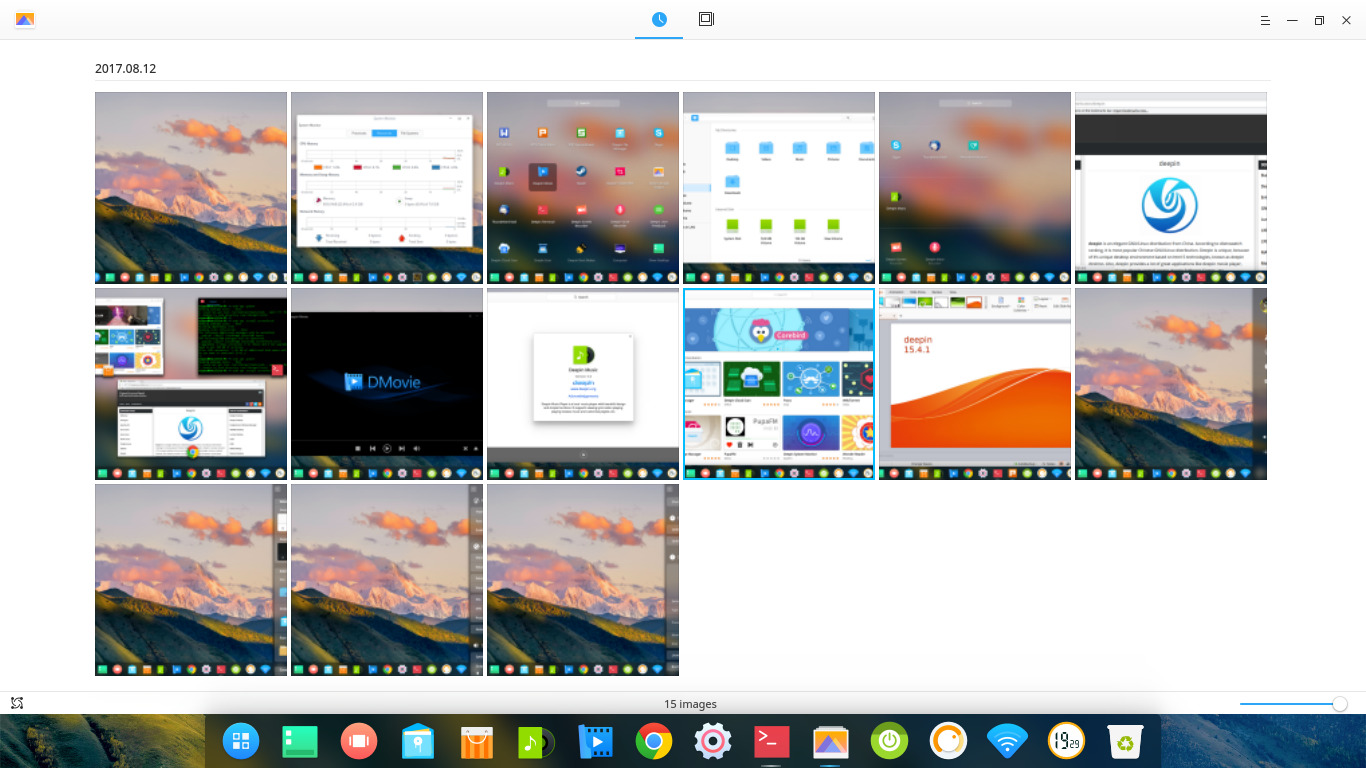The height and width of the screenshot is (768, 1366).
Task: Launch Deepin Music from the dock
Action: 534,741
